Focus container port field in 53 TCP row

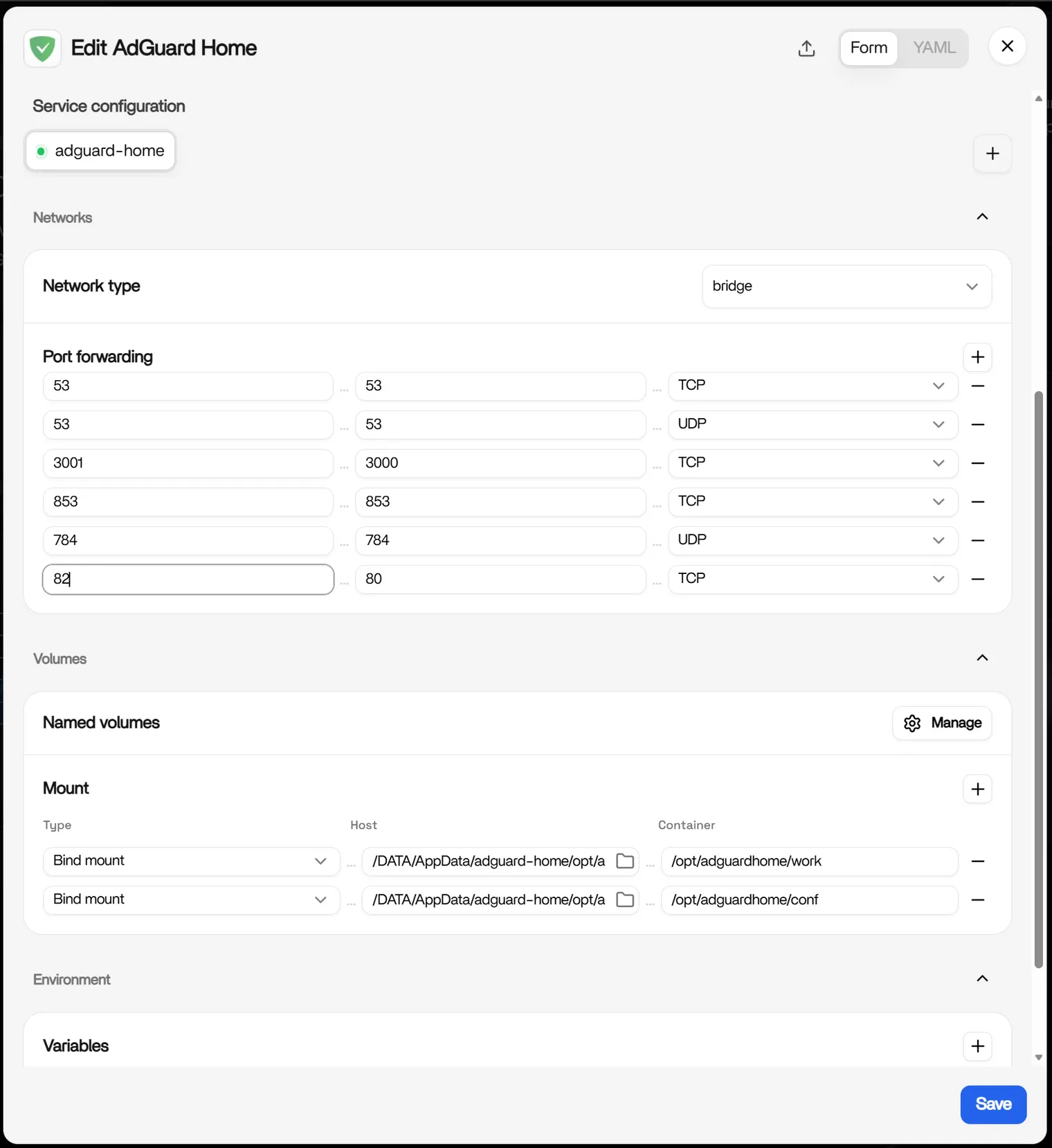pyautogui.click(x=500, y=386)
